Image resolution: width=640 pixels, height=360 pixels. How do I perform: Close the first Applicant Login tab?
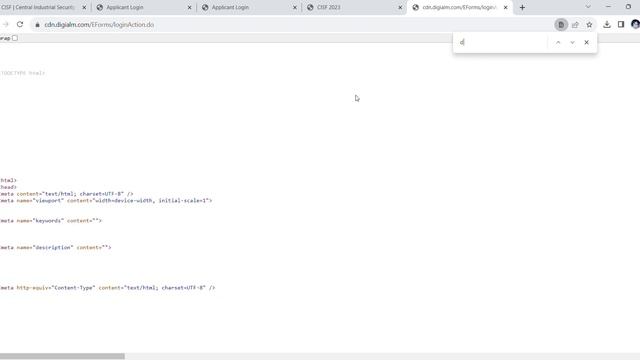(x=189, y=7)
